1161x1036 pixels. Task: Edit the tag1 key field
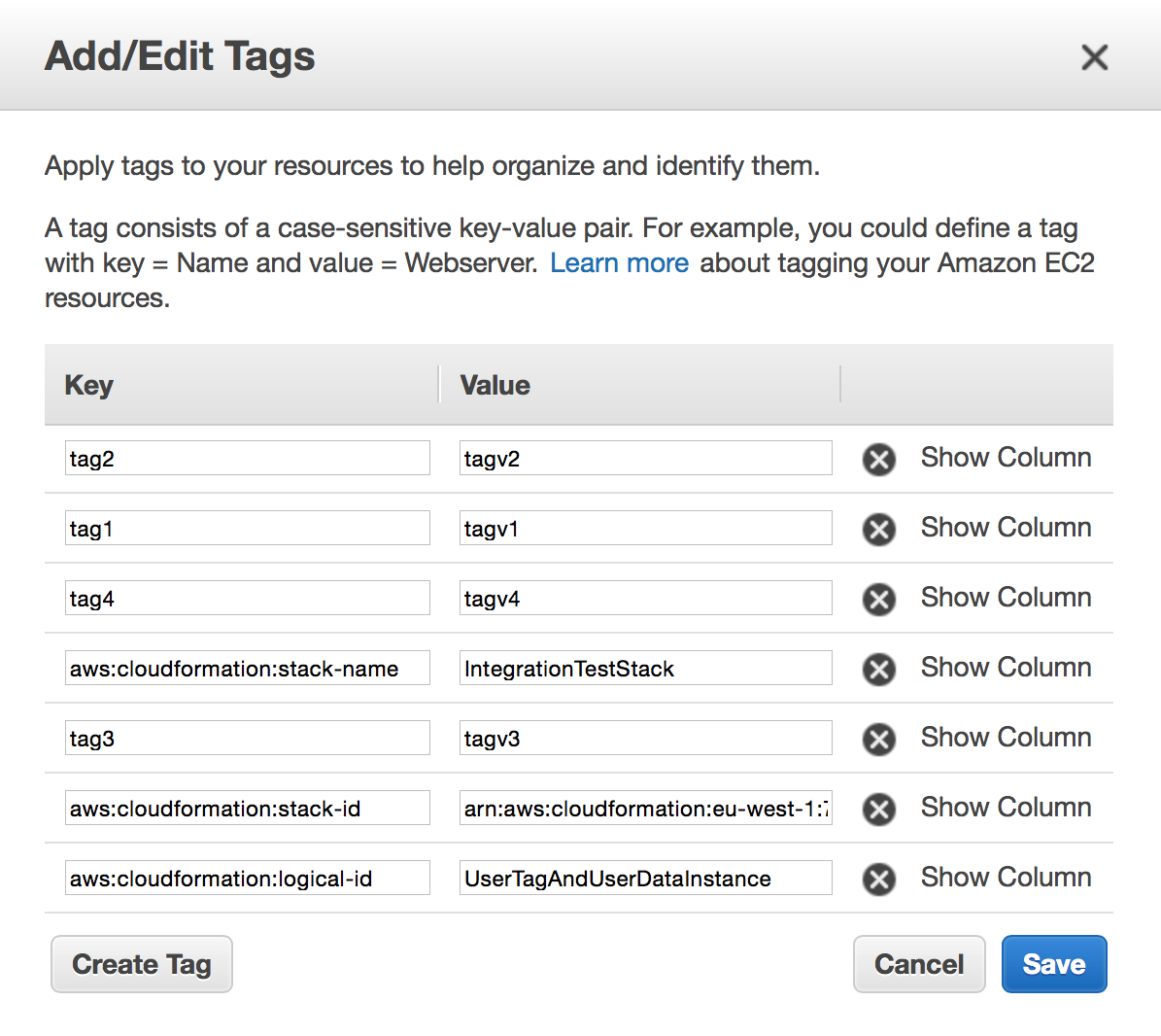[x=247, y=528]
